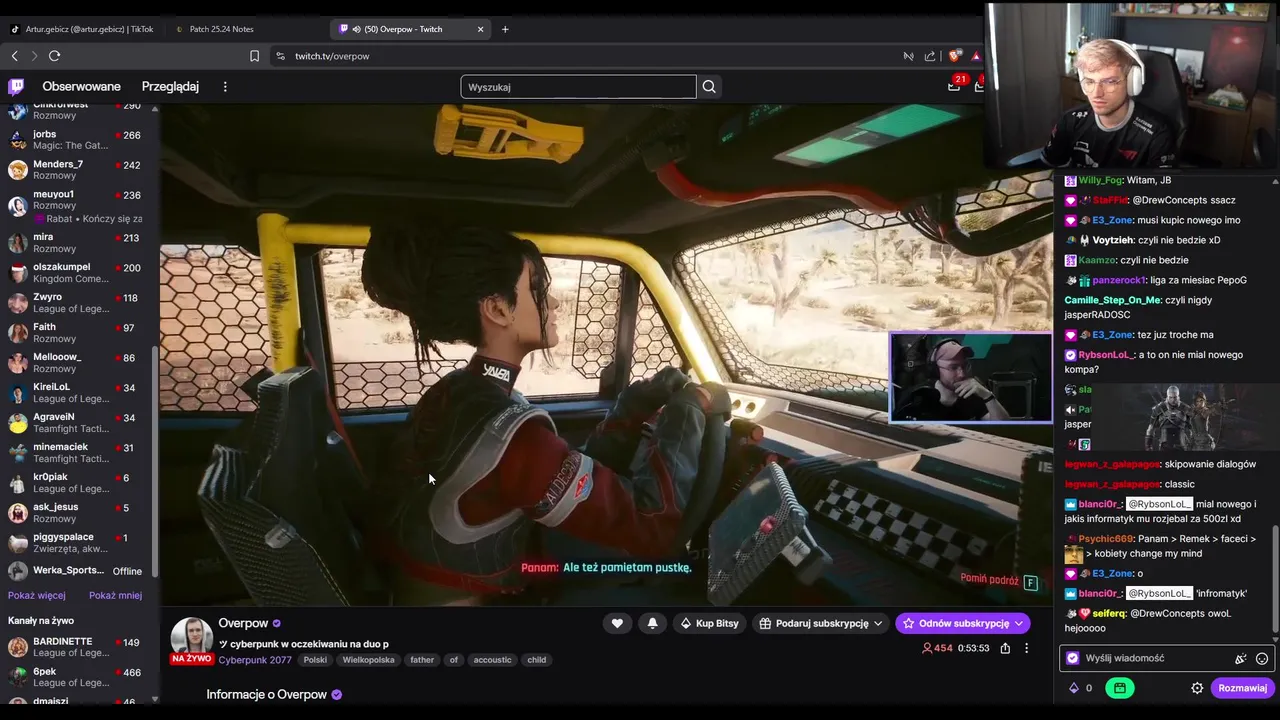Click the Kup Bitsy button
Image resolution: width=1280 pixels, height=720 pixels.
(710, 623)
